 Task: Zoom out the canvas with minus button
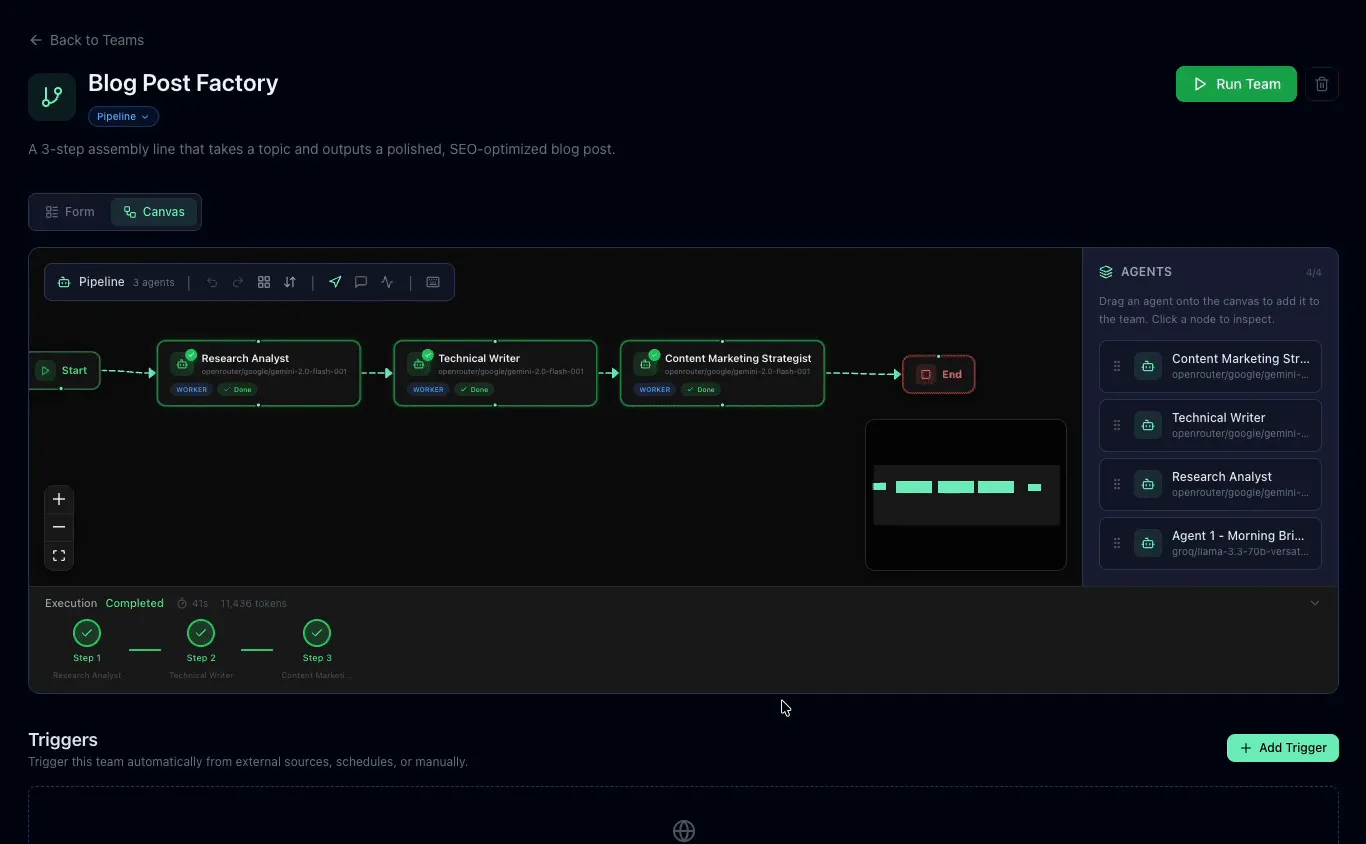coord(59,527)
